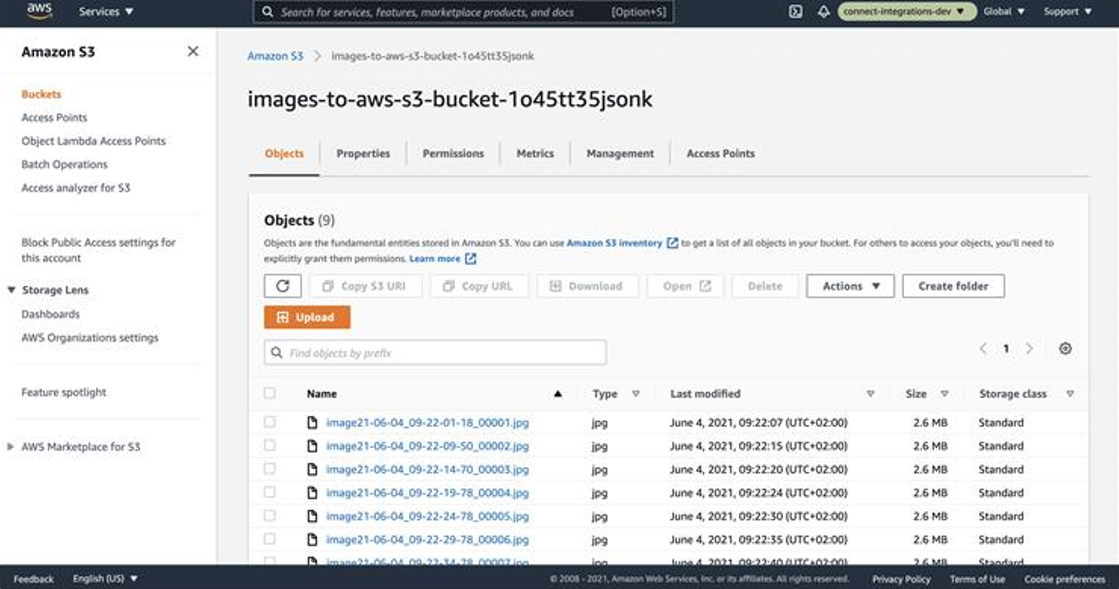Focus the Find objects by prefix field

click(x=435, y=353)
